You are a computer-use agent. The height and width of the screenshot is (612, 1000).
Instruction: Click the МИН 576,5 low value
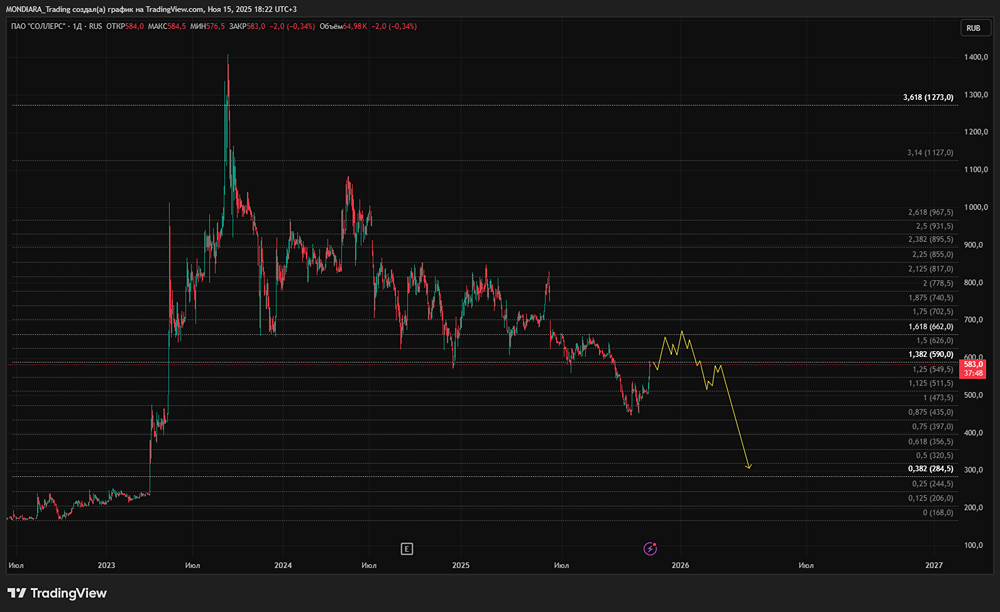tap(207, 26)
